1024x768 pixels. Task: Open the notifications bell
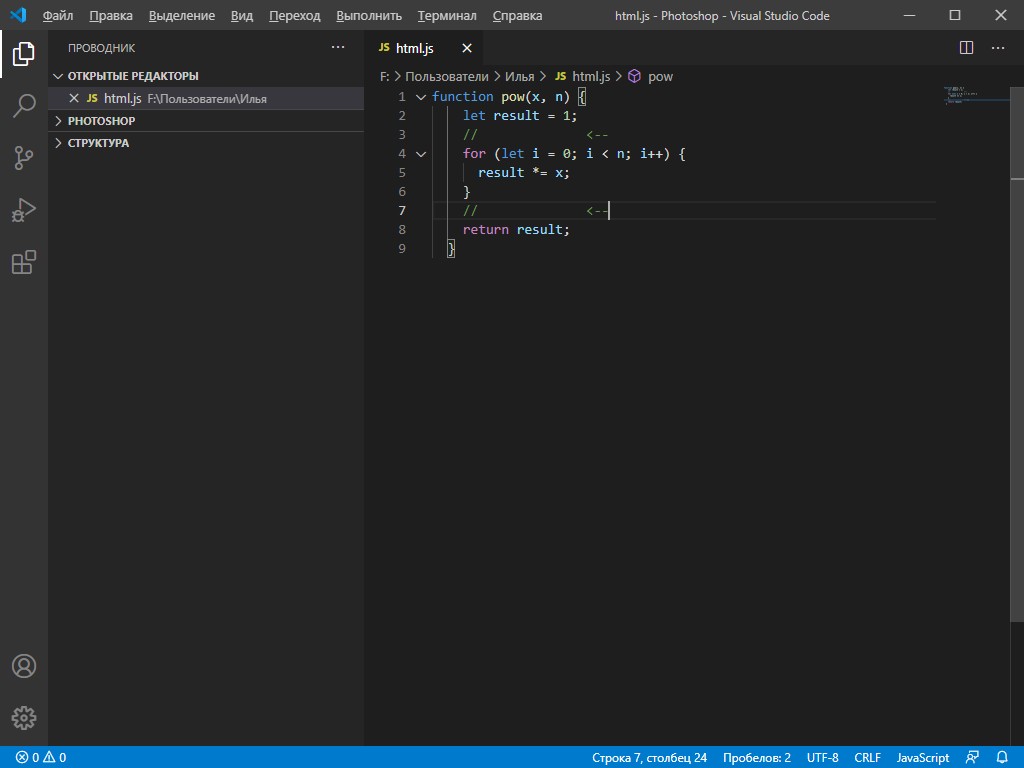coord(1003,757)
